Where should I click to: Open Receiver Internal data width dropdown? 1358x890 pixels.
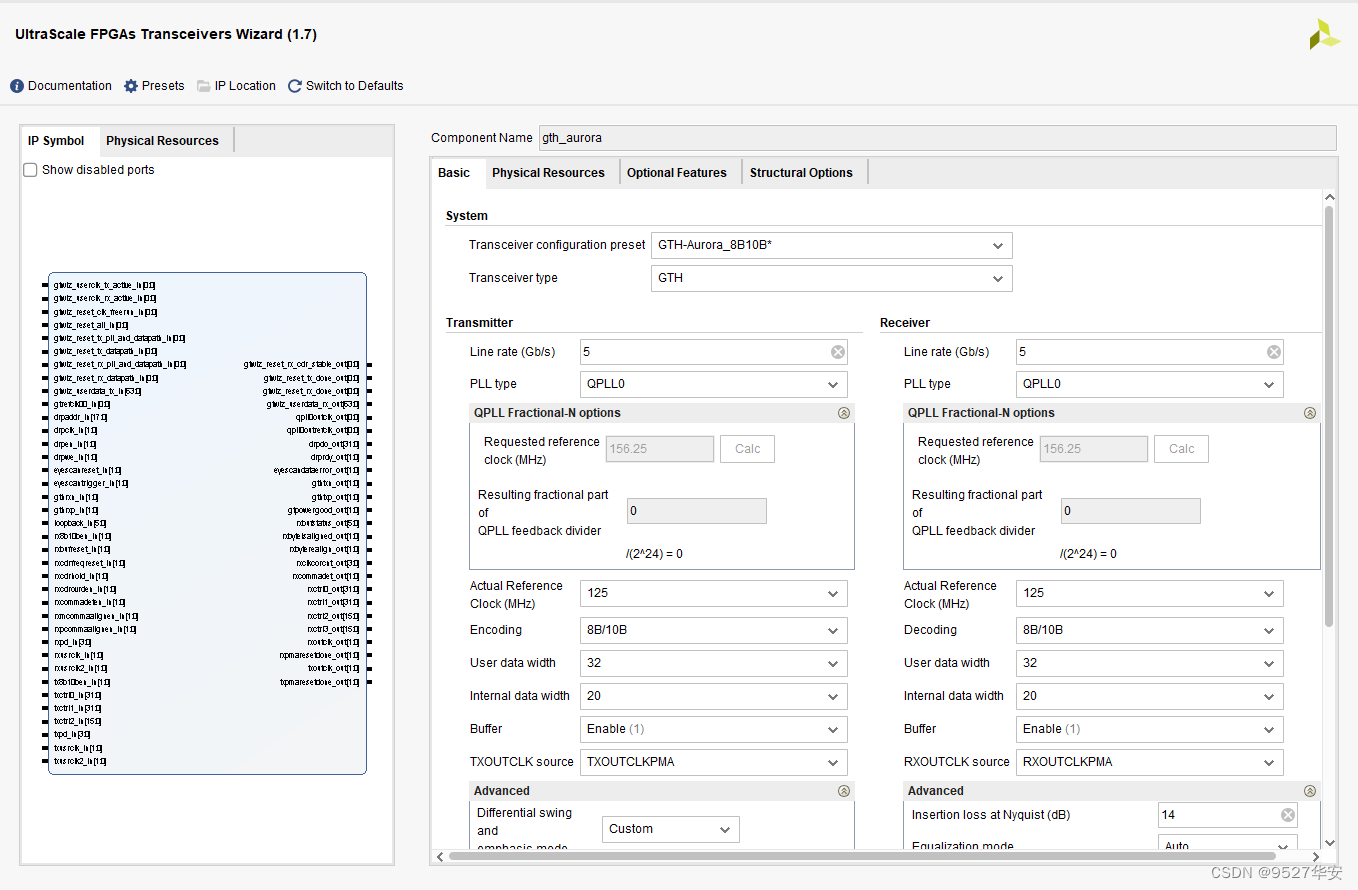coord(1150,696)
